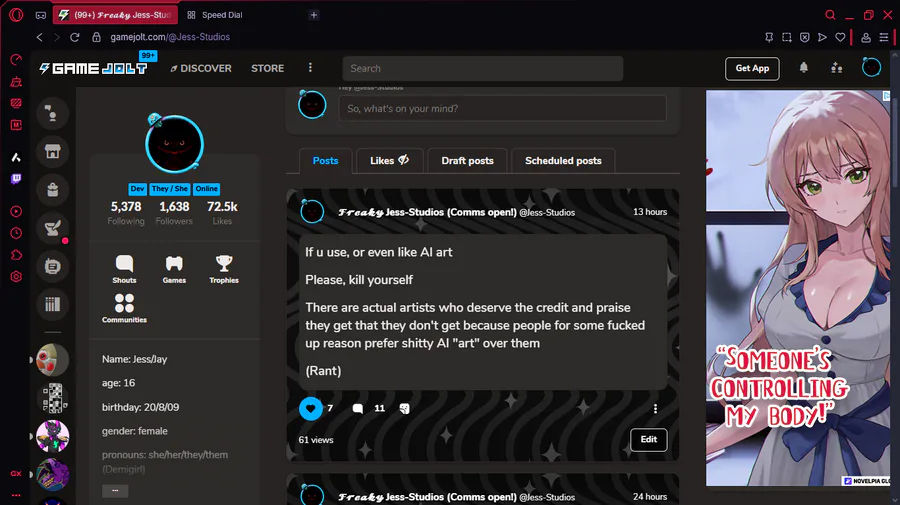Click the Get App button

pos(752,68)
